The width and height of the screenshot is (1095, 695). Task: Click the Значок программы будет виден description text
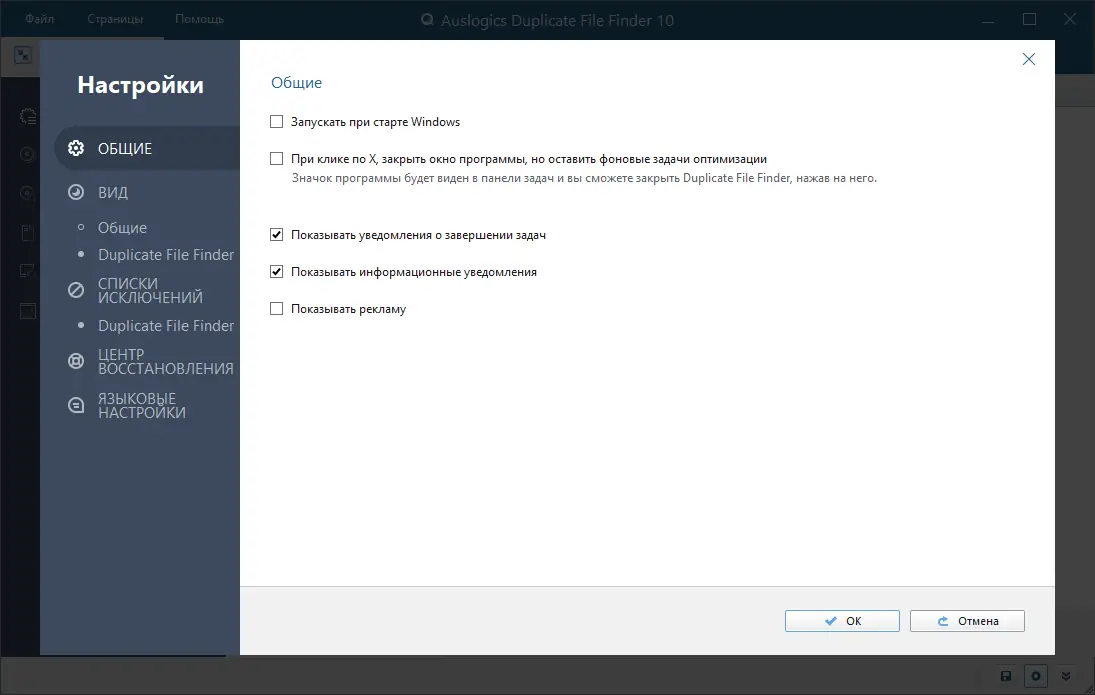(584, 178)
